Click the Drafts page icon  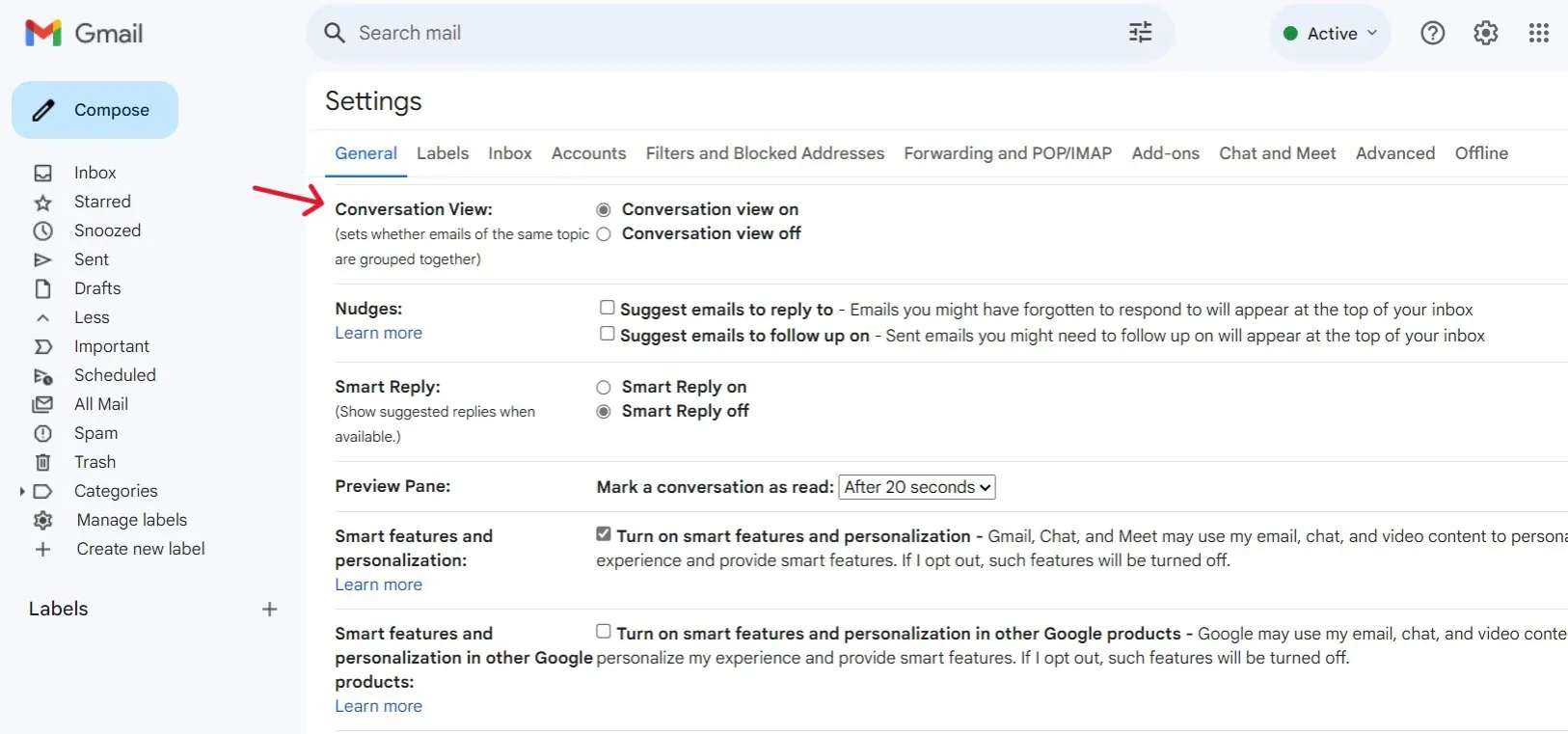tap(42, 288)
